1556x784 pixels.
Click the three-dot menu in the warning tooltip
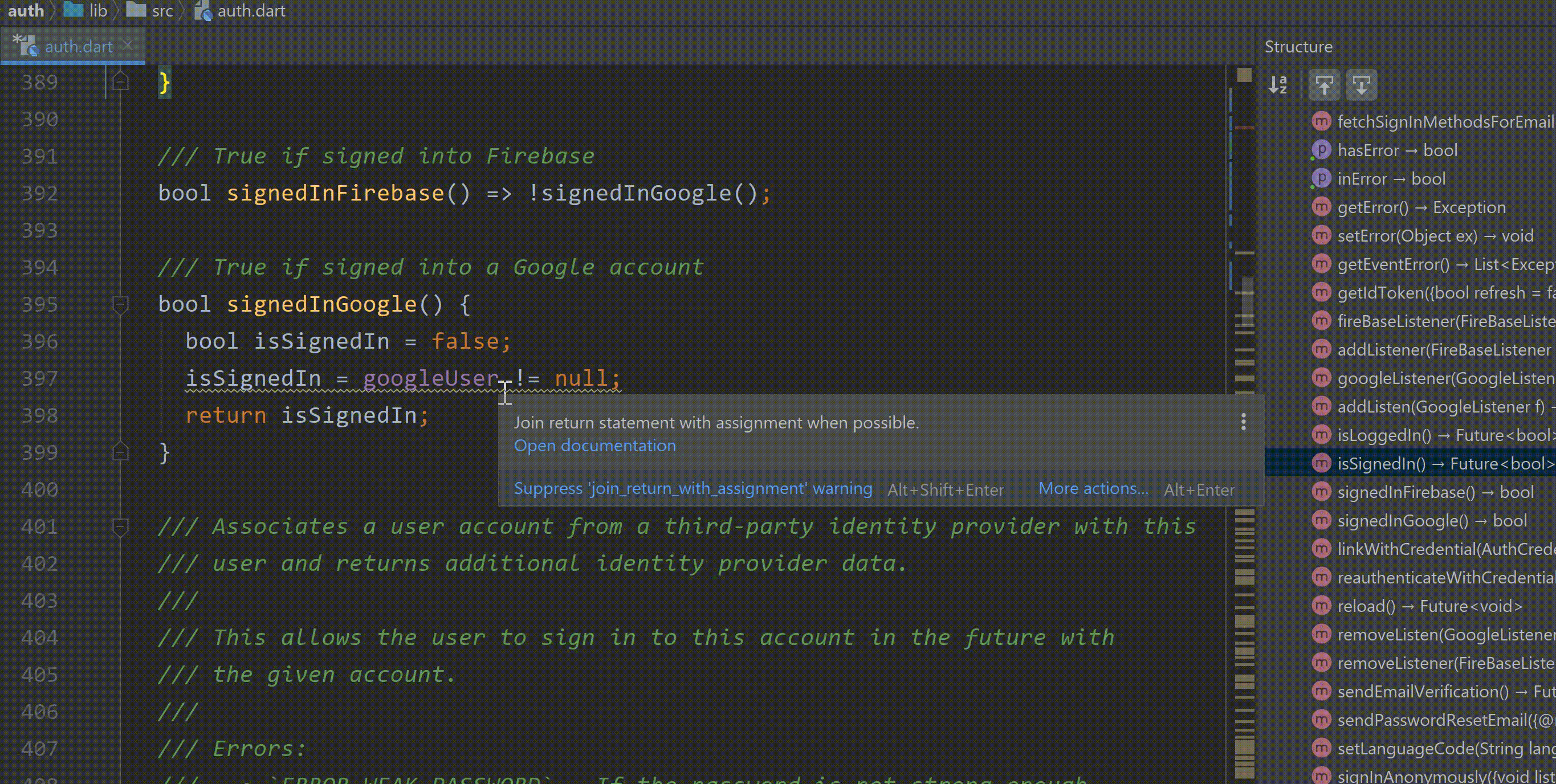click(x=1243, y=422)
